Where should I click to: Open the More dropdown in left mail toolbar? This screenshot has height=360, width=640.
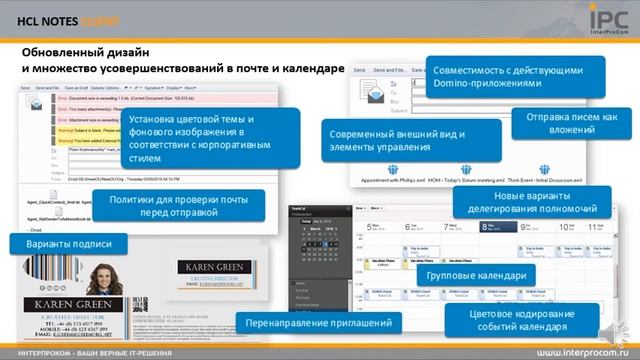[x=190, y=88]
